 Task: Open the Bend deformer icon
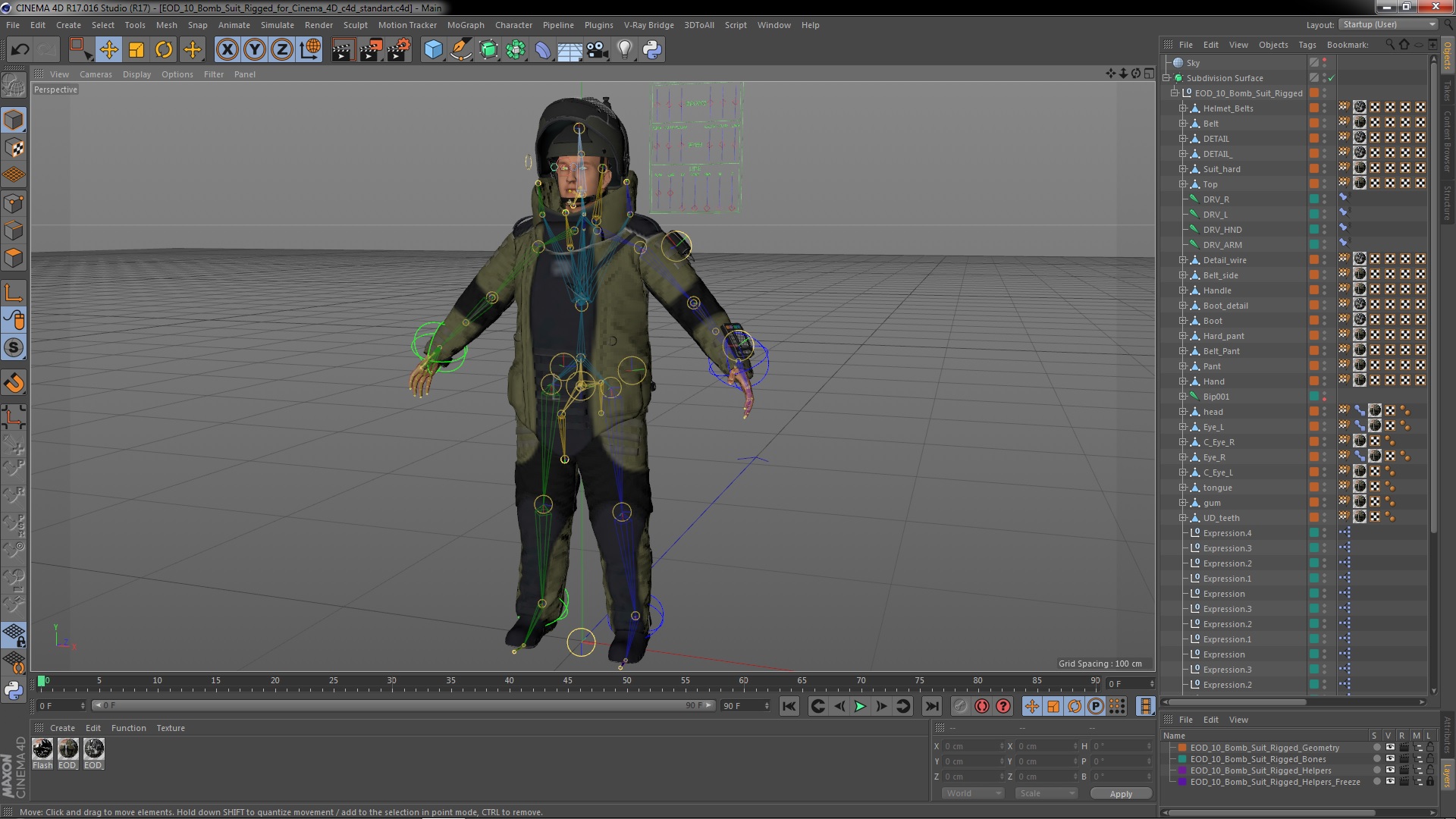point(543,50)
